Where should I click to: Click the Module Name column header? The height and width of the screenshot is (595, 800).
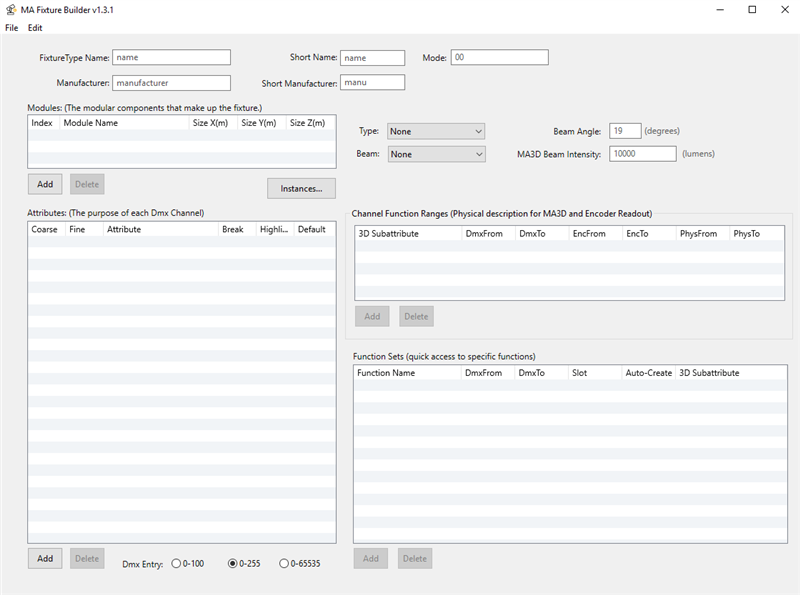(x=124, y=123)
